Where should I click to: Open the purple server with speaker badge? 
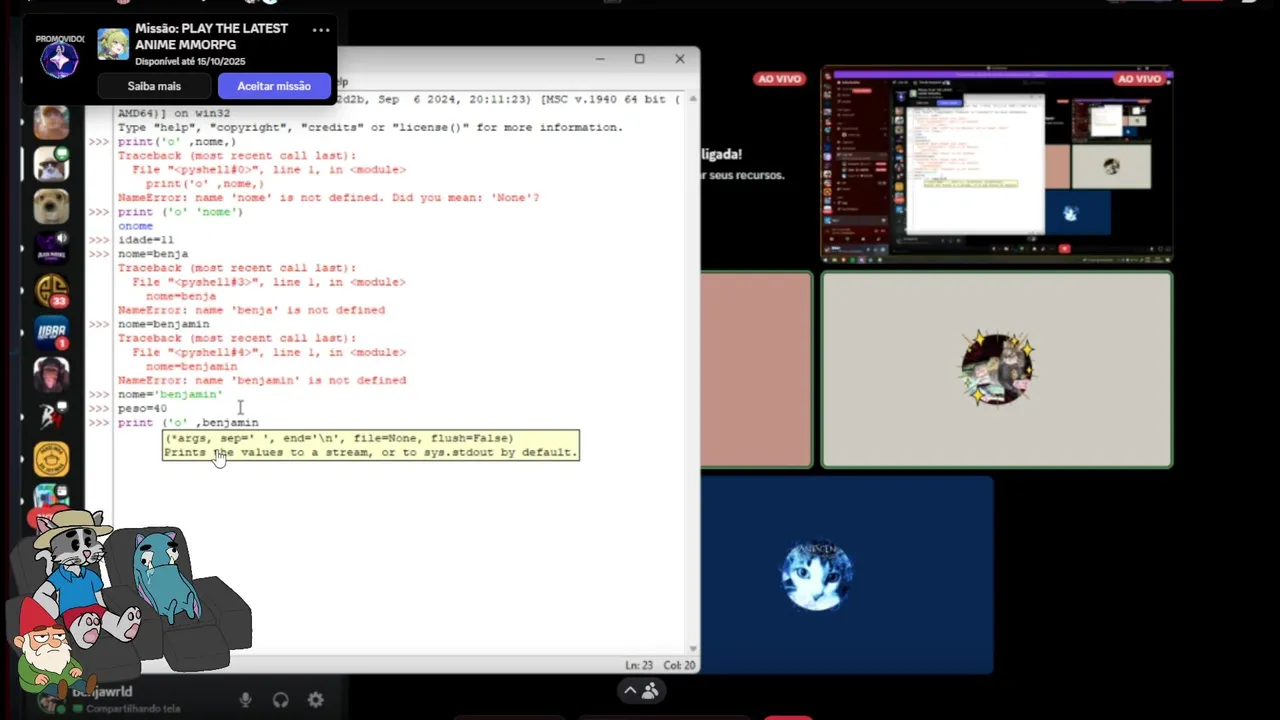[52, 248]
